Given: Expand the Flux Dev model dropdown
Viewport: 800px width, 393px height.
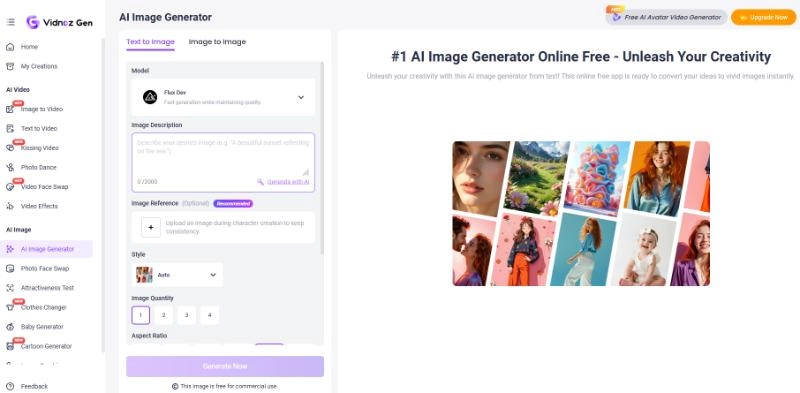Looking at the screenshot, I should tap(223, 97).
